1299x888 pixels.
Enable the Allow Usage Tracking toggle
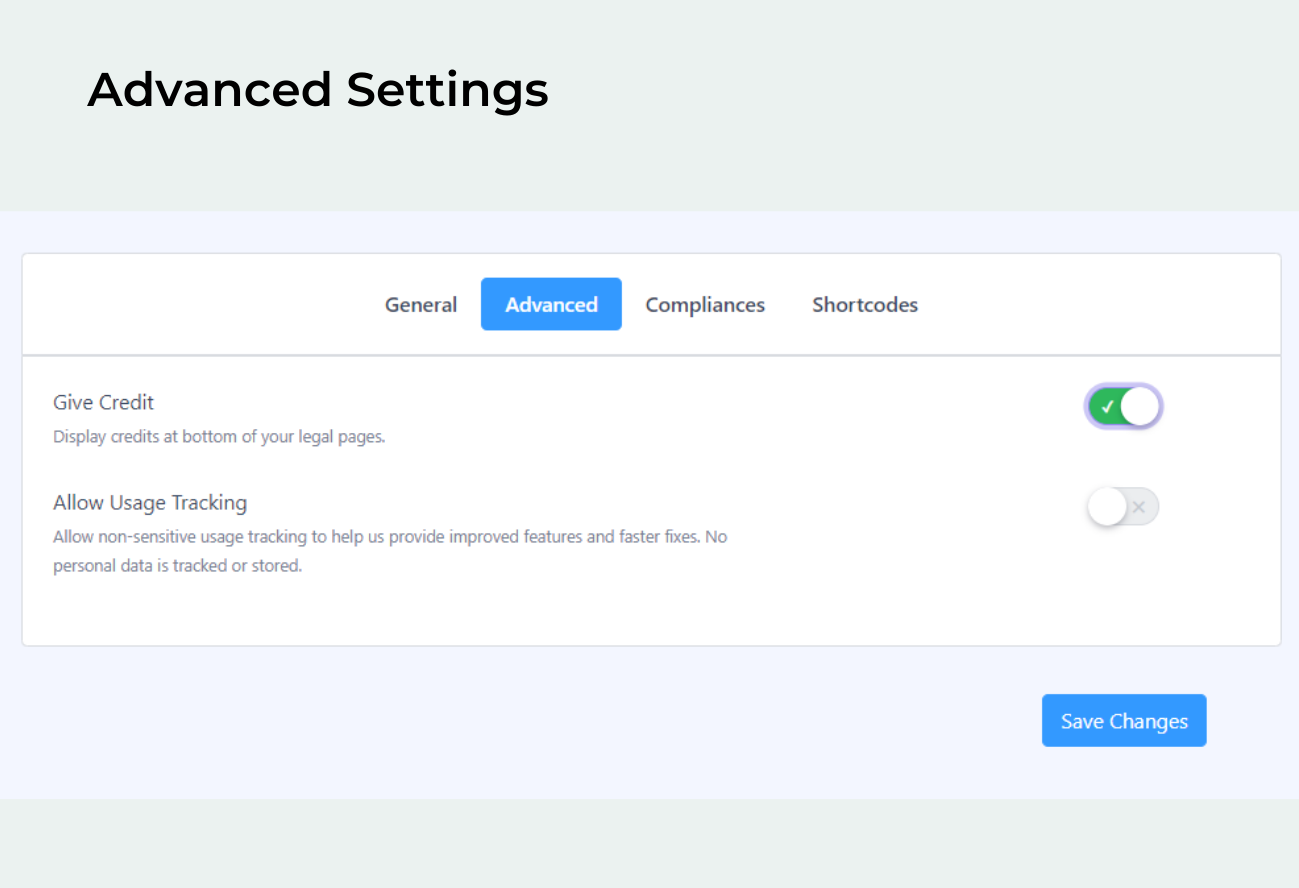tap(1123, 507)
